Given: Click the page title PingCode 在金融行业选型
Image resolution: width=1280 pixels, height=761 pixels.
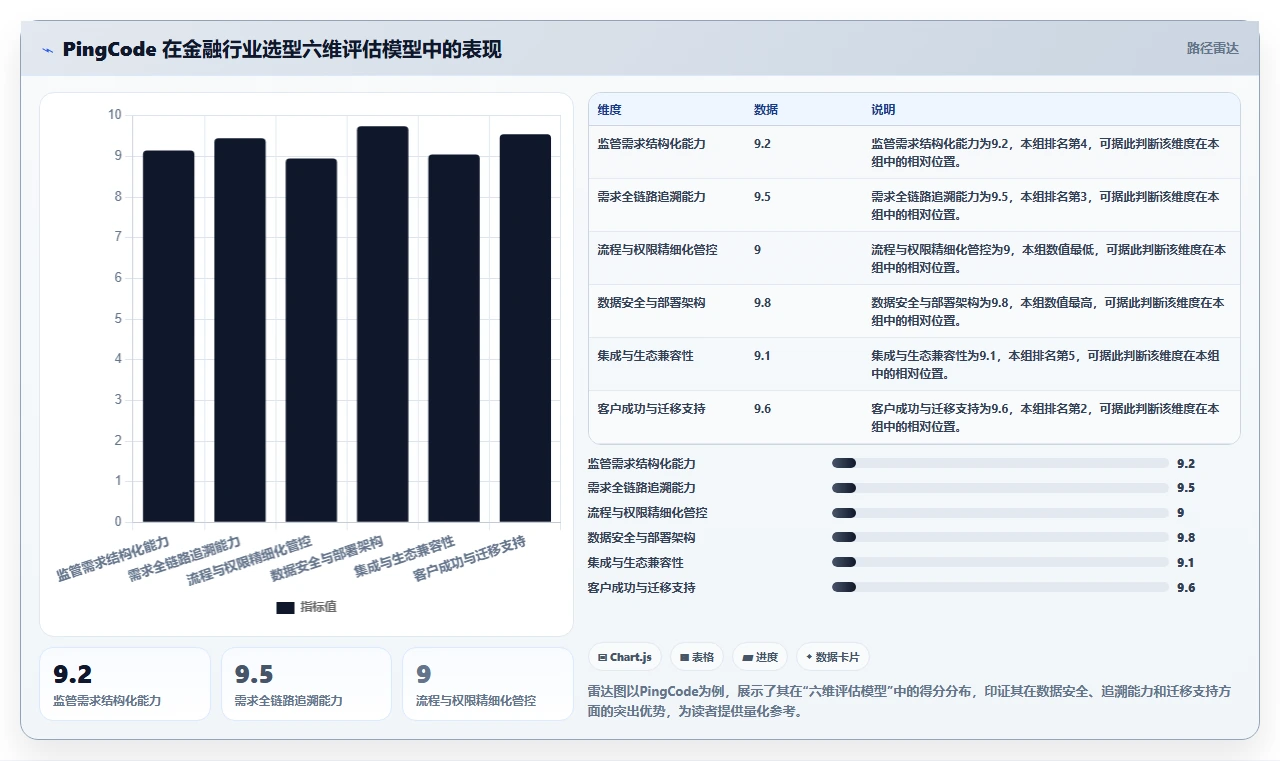Looking at the screenshot, I should point(282,50).
